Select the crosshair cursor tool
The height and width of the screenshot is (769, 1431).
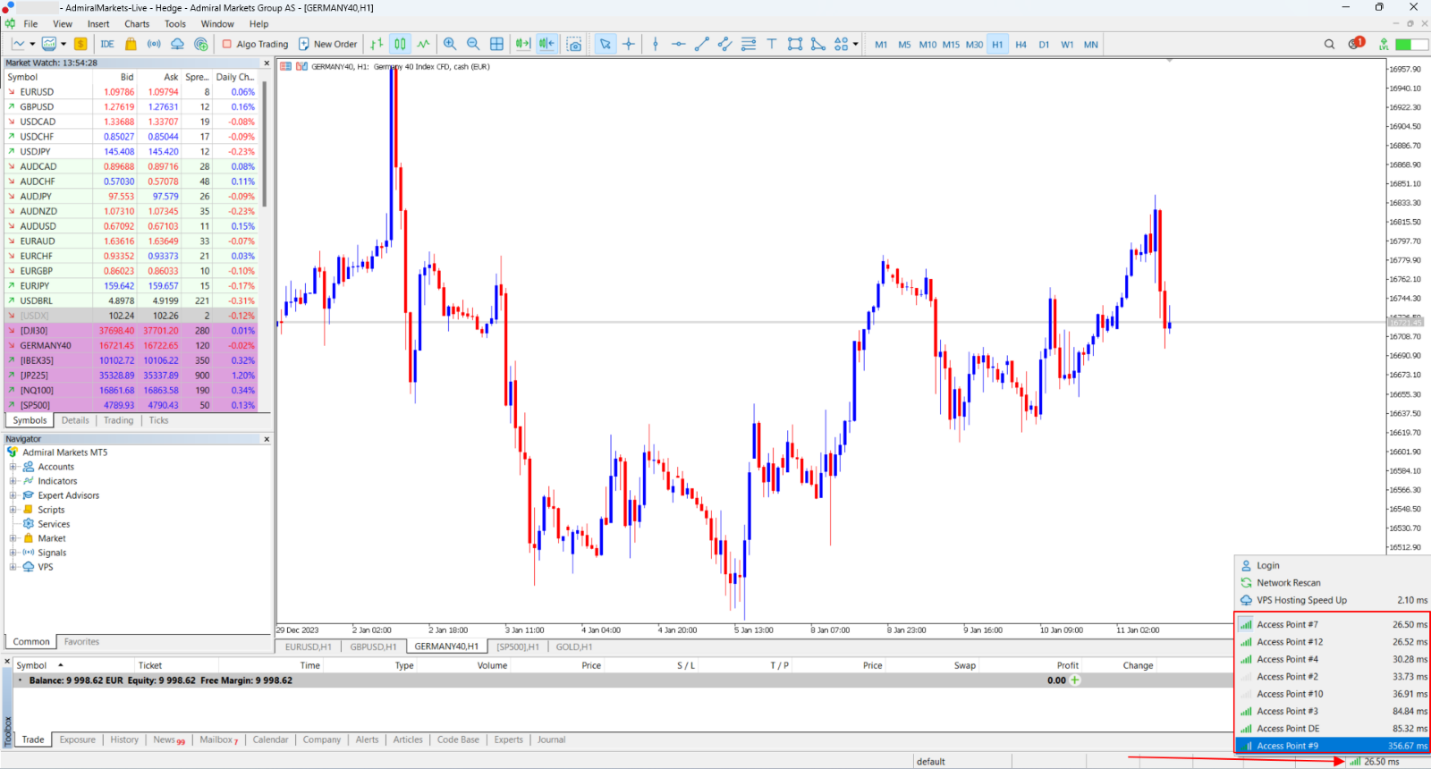628,44
